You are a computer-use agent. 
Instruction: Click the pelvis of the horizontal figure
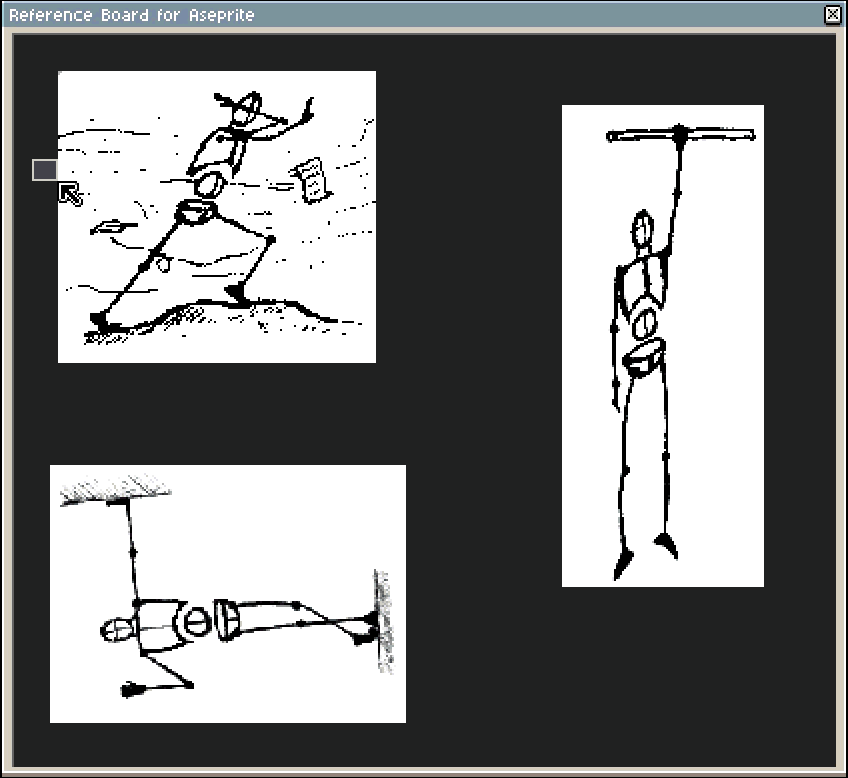tap(225, 620)
